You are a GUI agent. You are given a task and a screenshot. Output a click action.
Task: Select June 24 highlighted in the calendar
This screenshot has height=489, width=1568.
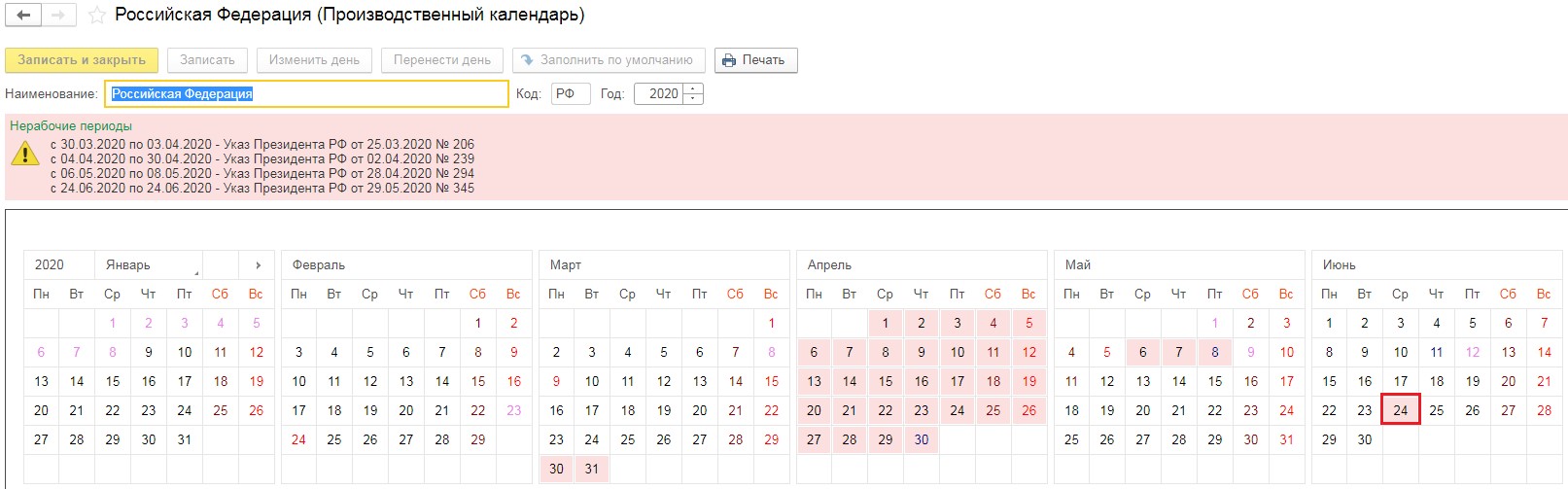[1400, 410]
